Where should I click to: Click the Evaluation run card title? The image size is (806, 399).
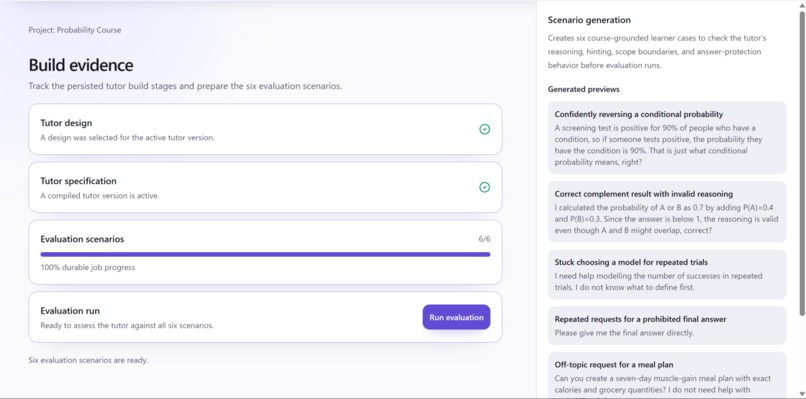click(70, 311)
